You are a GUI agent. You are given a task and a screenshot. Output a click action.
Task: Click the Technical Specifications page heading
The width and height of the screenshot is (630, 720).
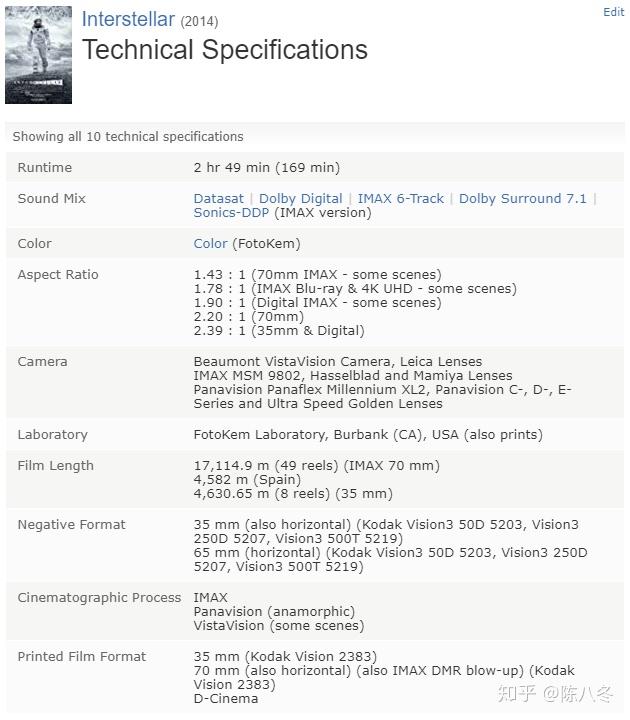[225, 50]
